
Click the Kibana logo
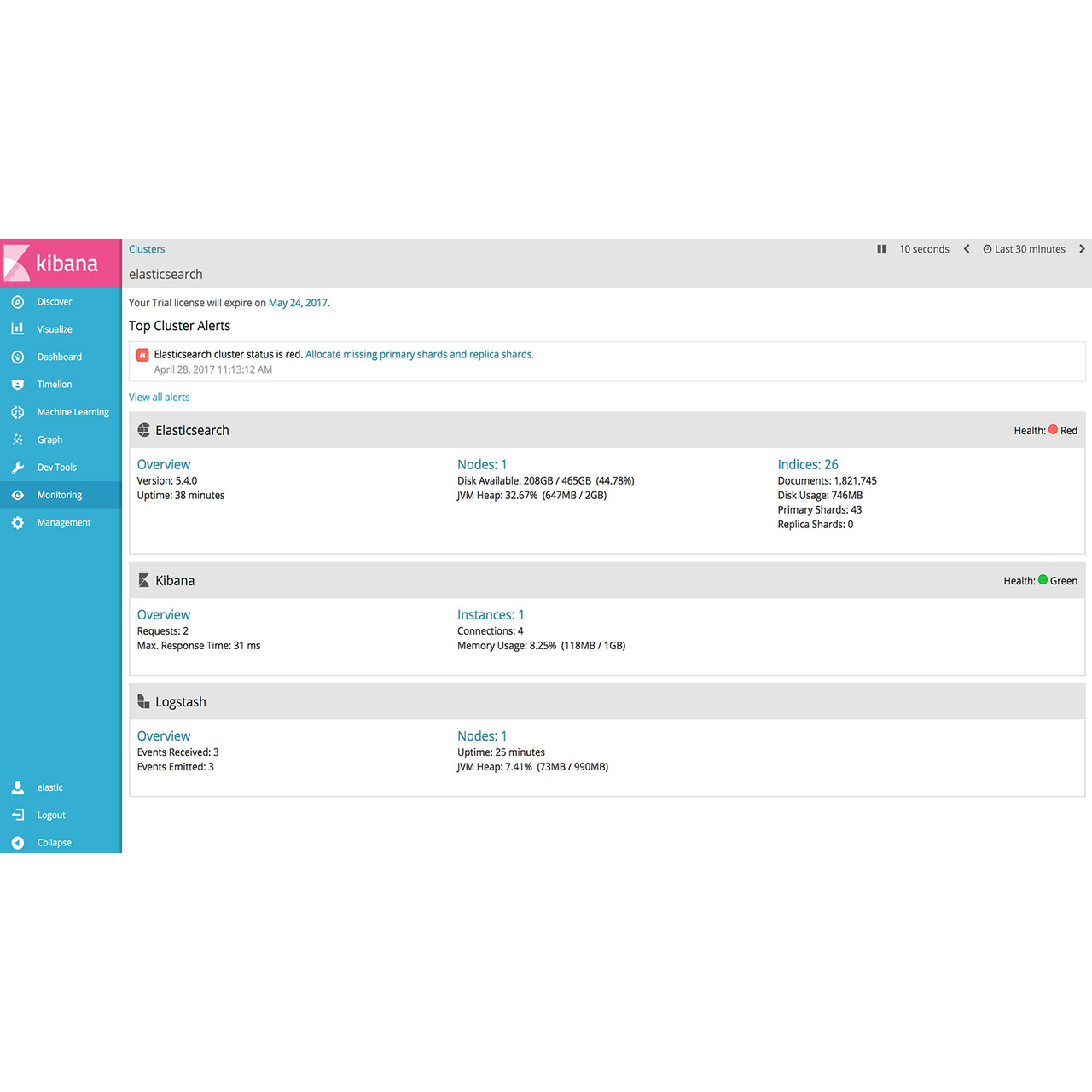(x=61, y=264)
